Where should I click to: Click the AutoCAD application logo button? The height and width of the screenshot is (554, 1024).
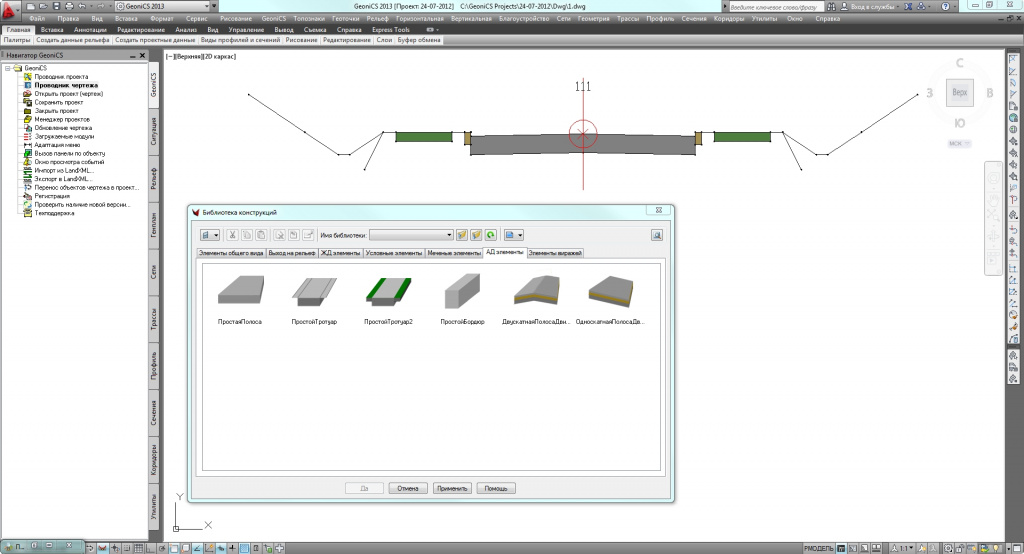[11, 10]
